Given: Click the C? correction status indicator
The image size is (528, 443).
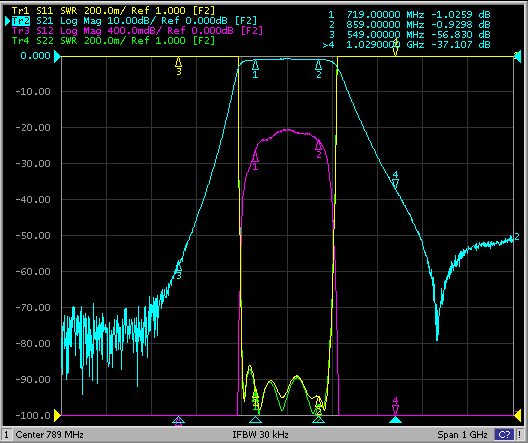Looking at the screenshot, I should 504,435.
